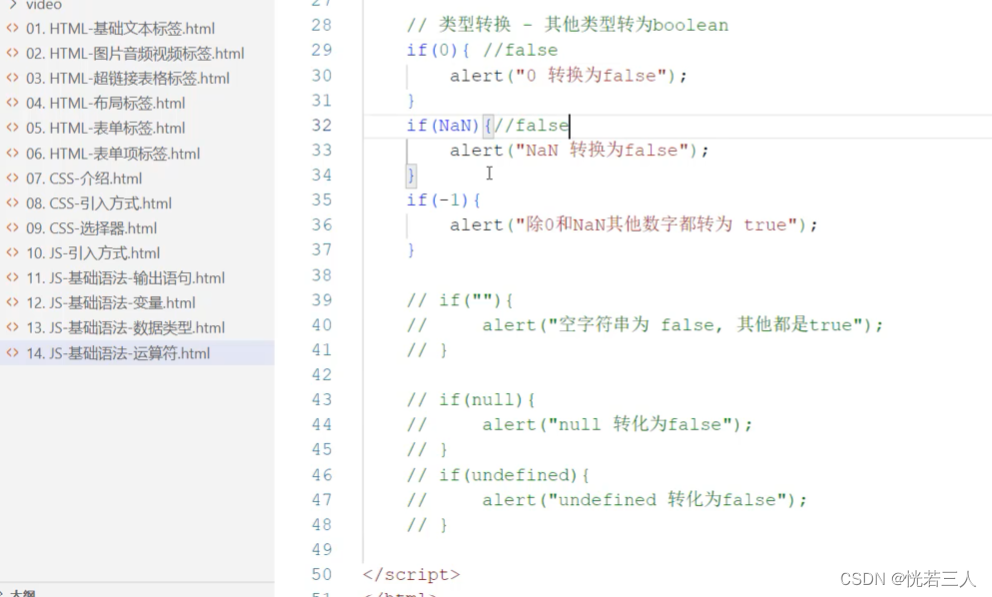Open file 03. HTML-超链接表格标签.html

pos(128,78)
